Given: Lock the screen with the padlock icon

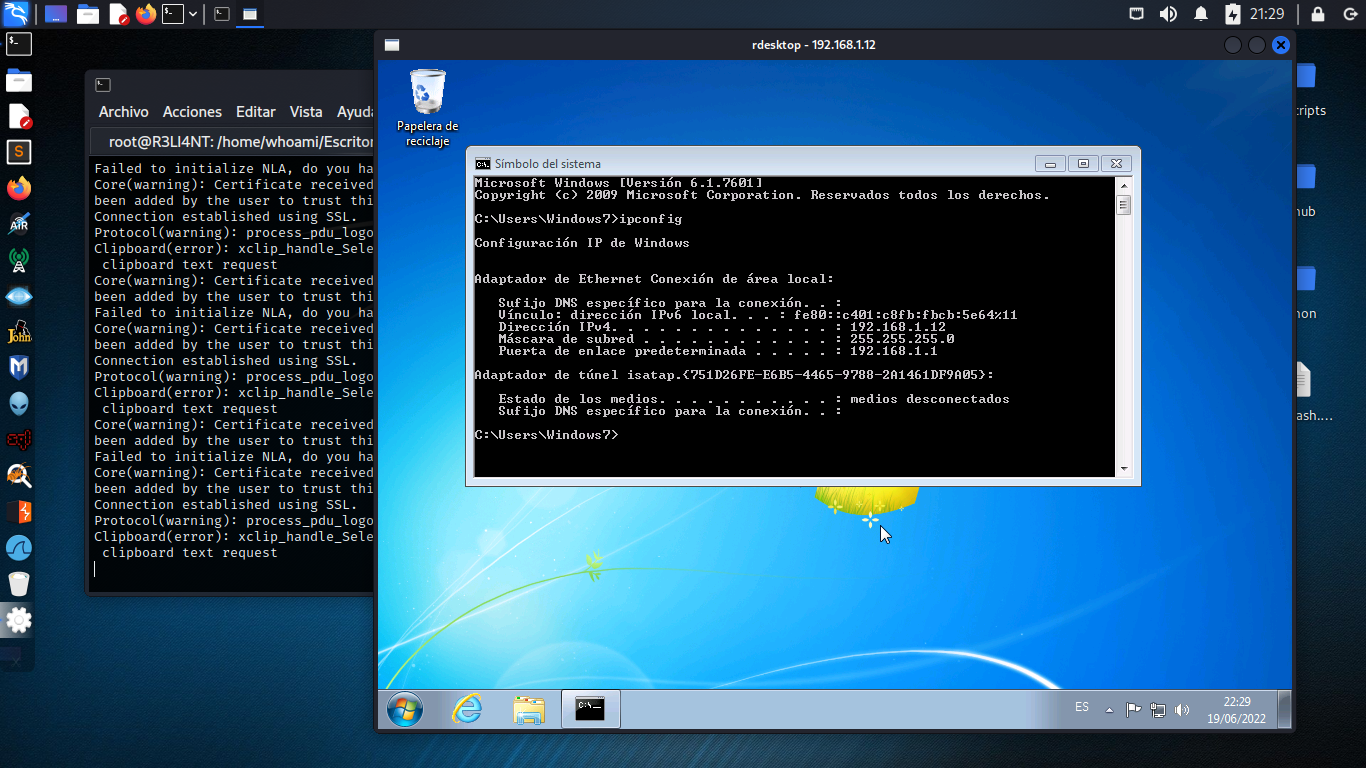Looking at the screenshot, I should (1318, 14).
